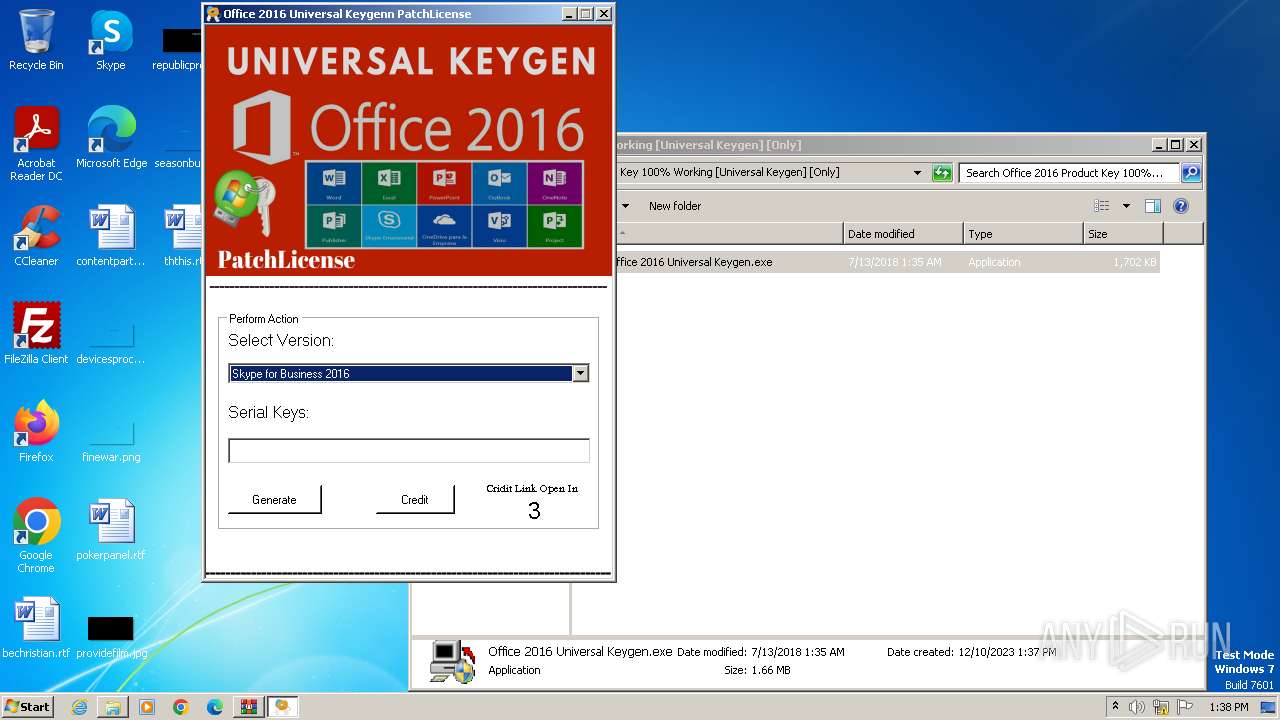Screen dimensions: 1280x720
Task: Select the Google Chrome desktop shortcut
Action: [x=36, y=536]
